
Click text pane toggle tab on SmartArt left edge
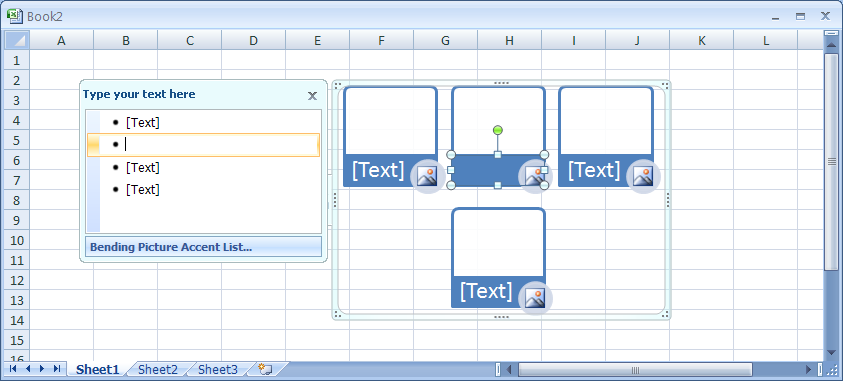[330, 200]
